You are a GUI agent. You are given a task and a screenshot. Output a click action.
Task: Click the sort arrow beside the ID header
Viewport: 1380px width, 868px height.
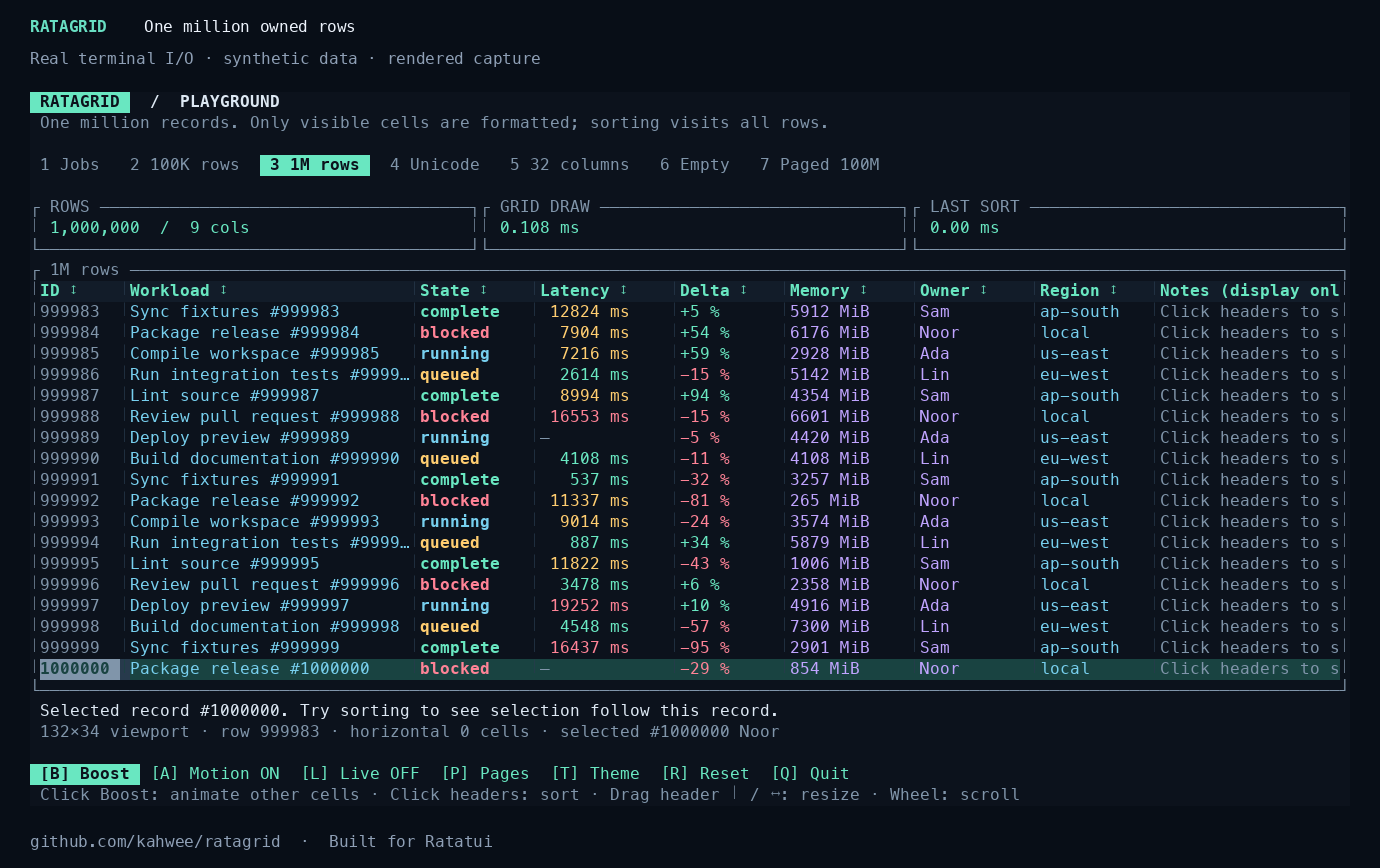click(x=74, y=290)
